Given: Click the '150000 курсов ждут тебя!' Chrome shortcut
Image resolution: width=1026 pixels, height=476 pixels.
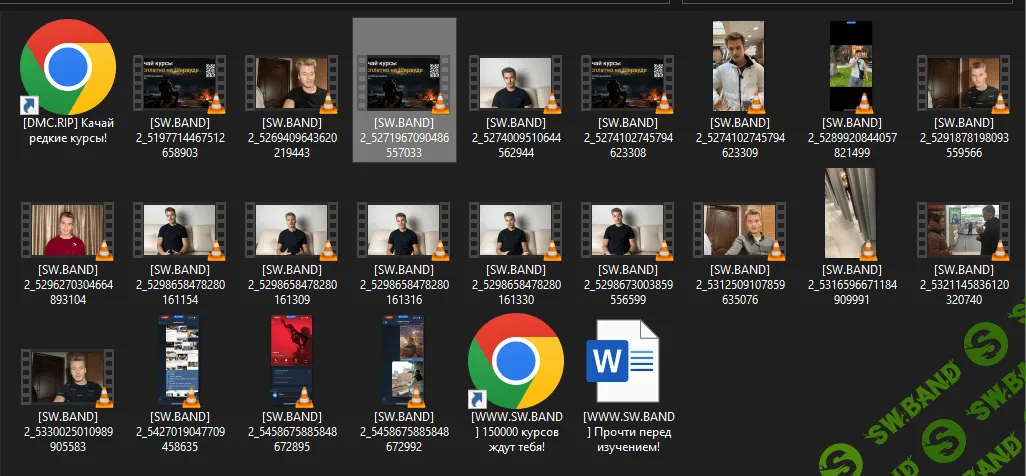Looking at the screenshot, I should coord(517,362).
